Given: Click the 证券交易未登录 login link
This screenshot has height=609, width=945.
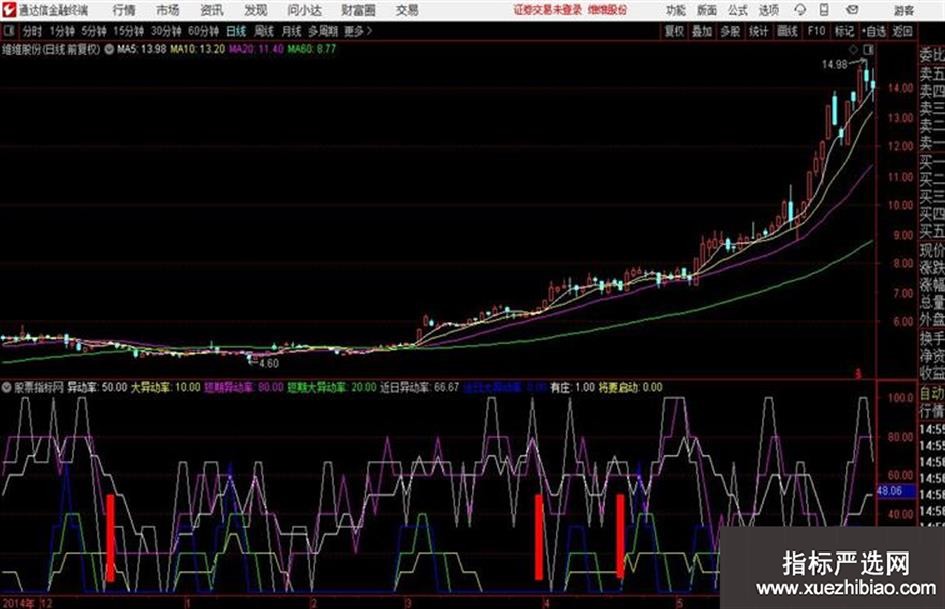Looking at the screenshot, I should pyautogui.click(x=548, y=10).
